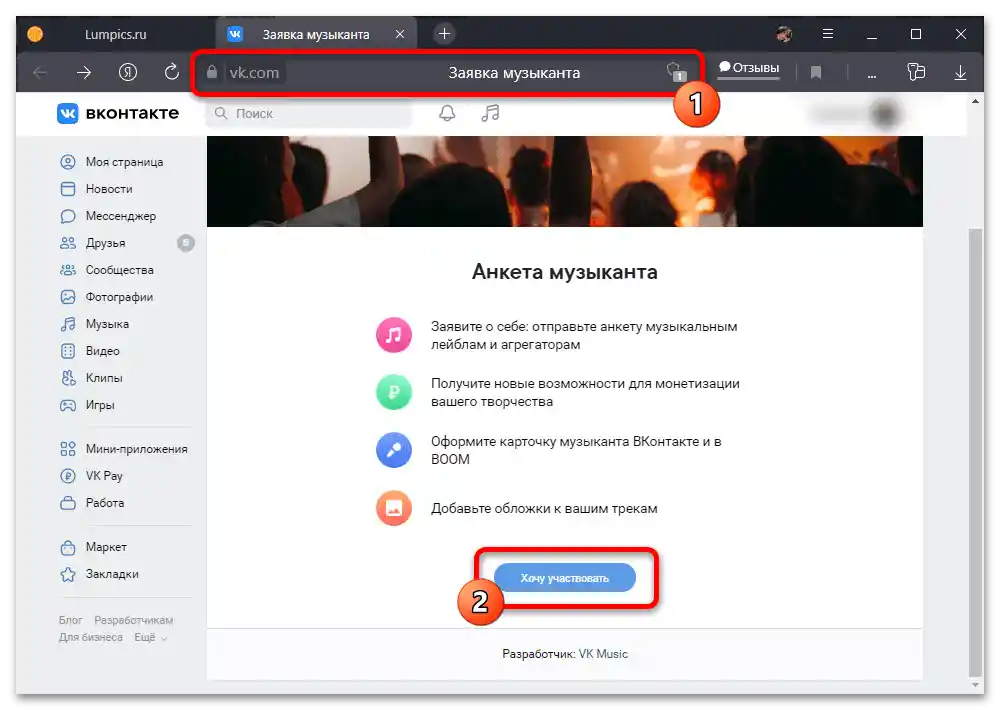Open the music note icon in the header

coord(490,113)
